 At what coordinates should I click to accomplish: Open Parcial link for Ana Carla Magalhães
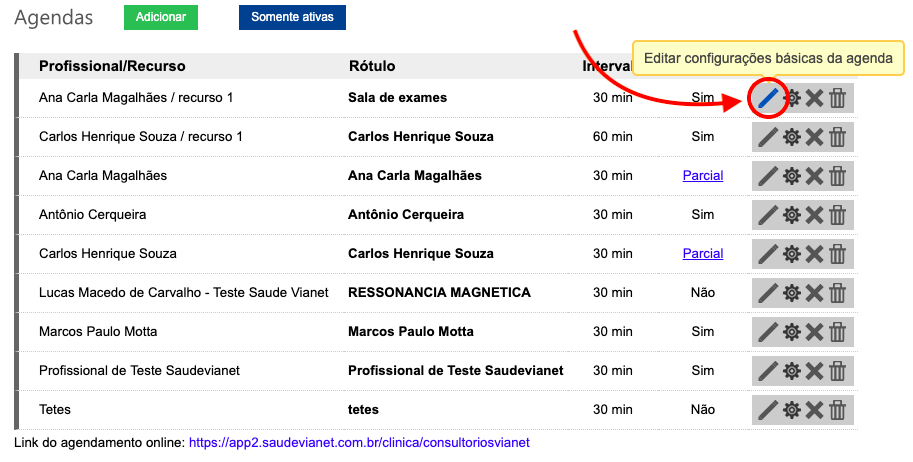pos(702,176)
